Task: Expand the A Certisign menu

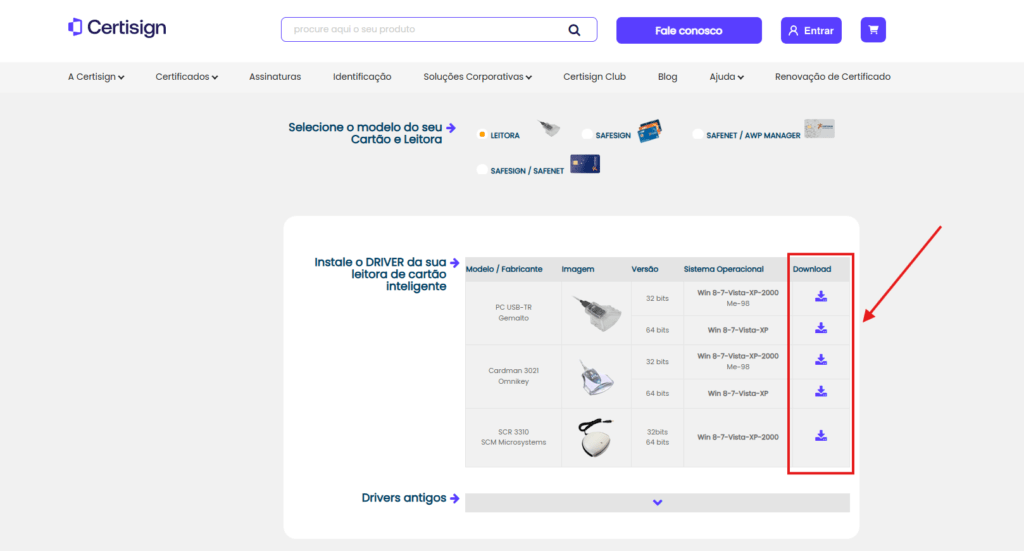Action: (96, 77)
